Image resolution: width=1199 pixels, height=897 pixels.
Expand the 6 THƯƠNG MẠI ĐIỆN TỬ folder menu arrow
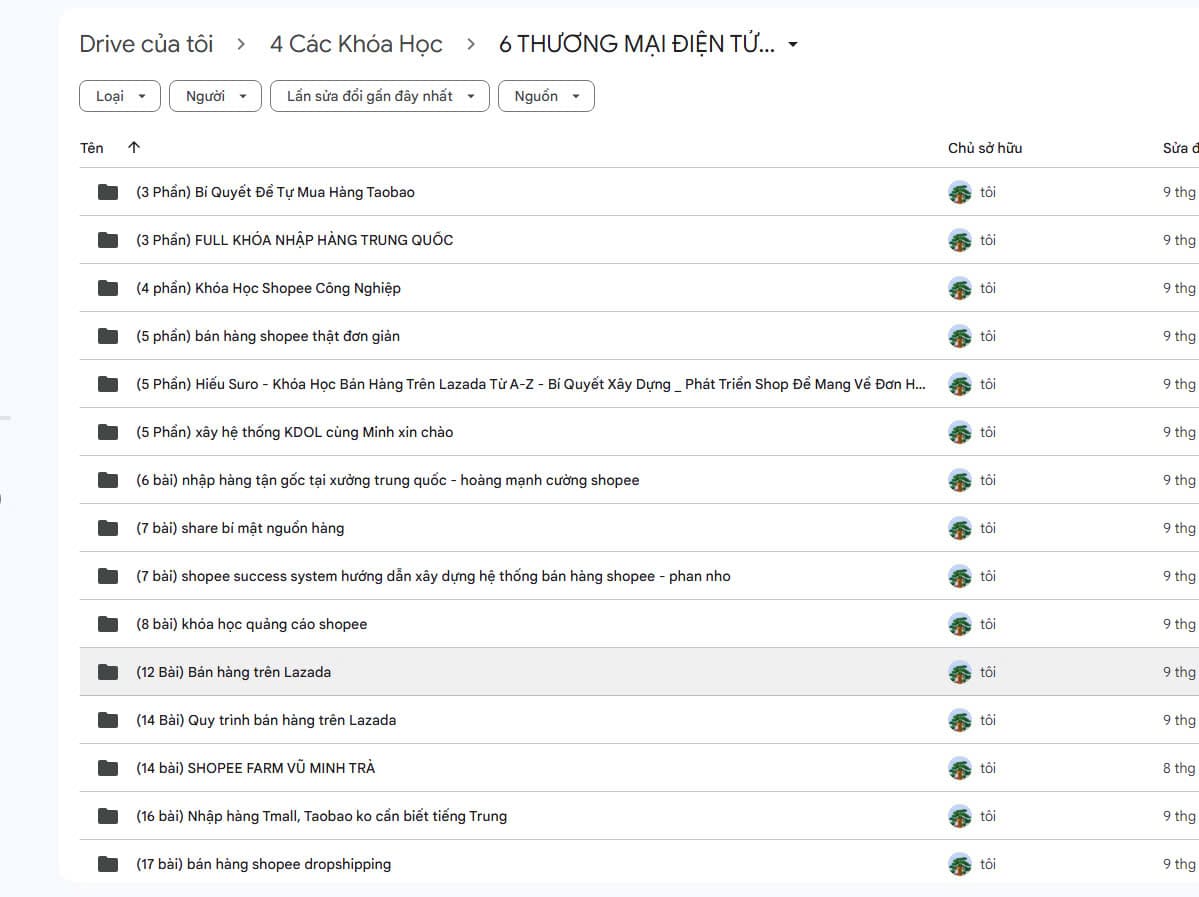(x=793, y=44)
